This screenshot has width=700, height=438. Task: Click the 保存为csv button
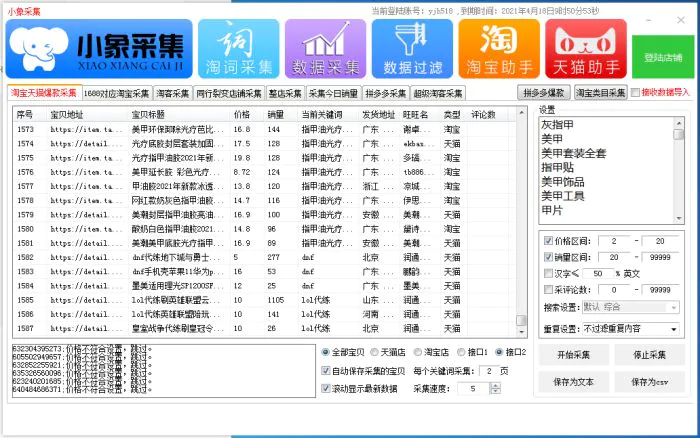click(649, 381)
